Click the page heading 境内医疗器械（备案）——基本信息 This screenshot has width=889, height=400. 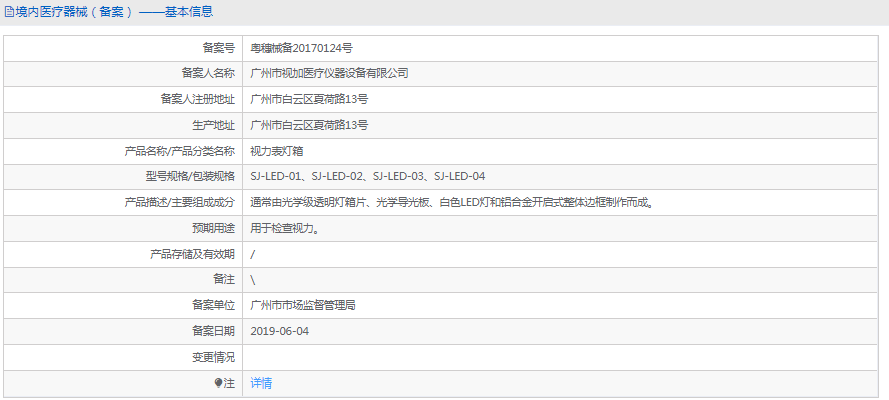[114, 12]
